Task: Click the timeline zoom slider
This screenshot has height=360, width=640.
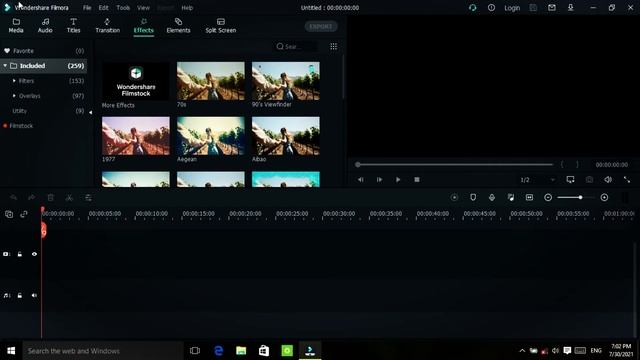Action: click(x=576, y=198)
